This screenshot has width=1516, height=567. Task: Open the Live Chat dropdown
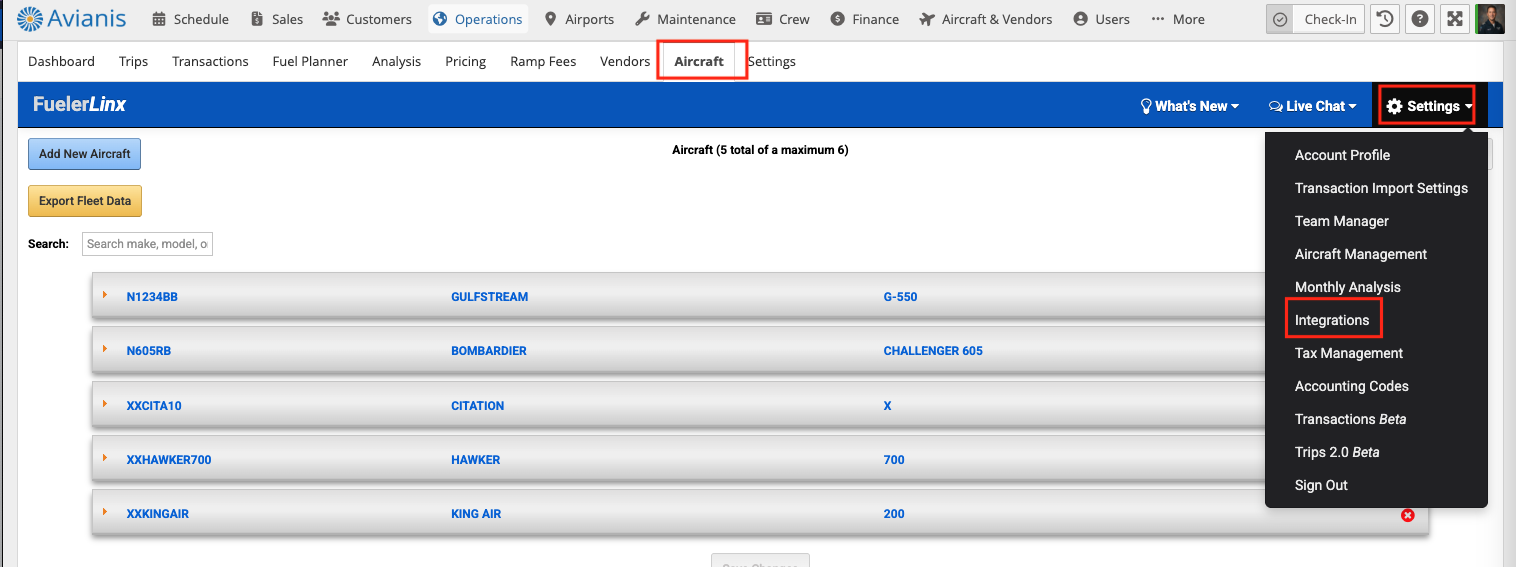[1312, 106]
